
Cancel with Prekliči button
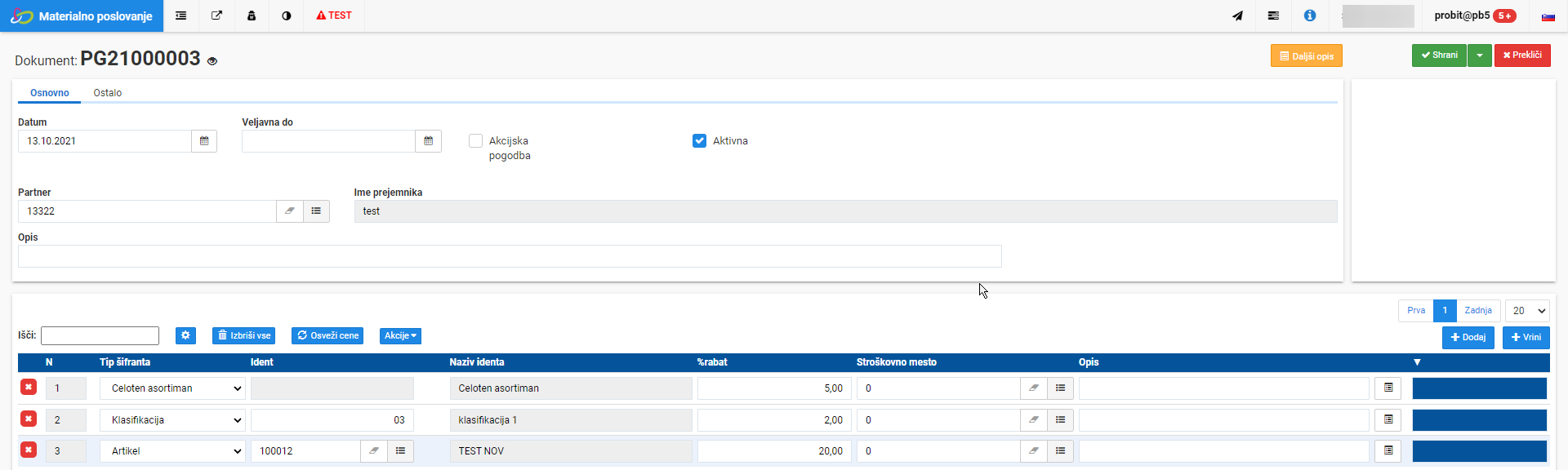1522,55
